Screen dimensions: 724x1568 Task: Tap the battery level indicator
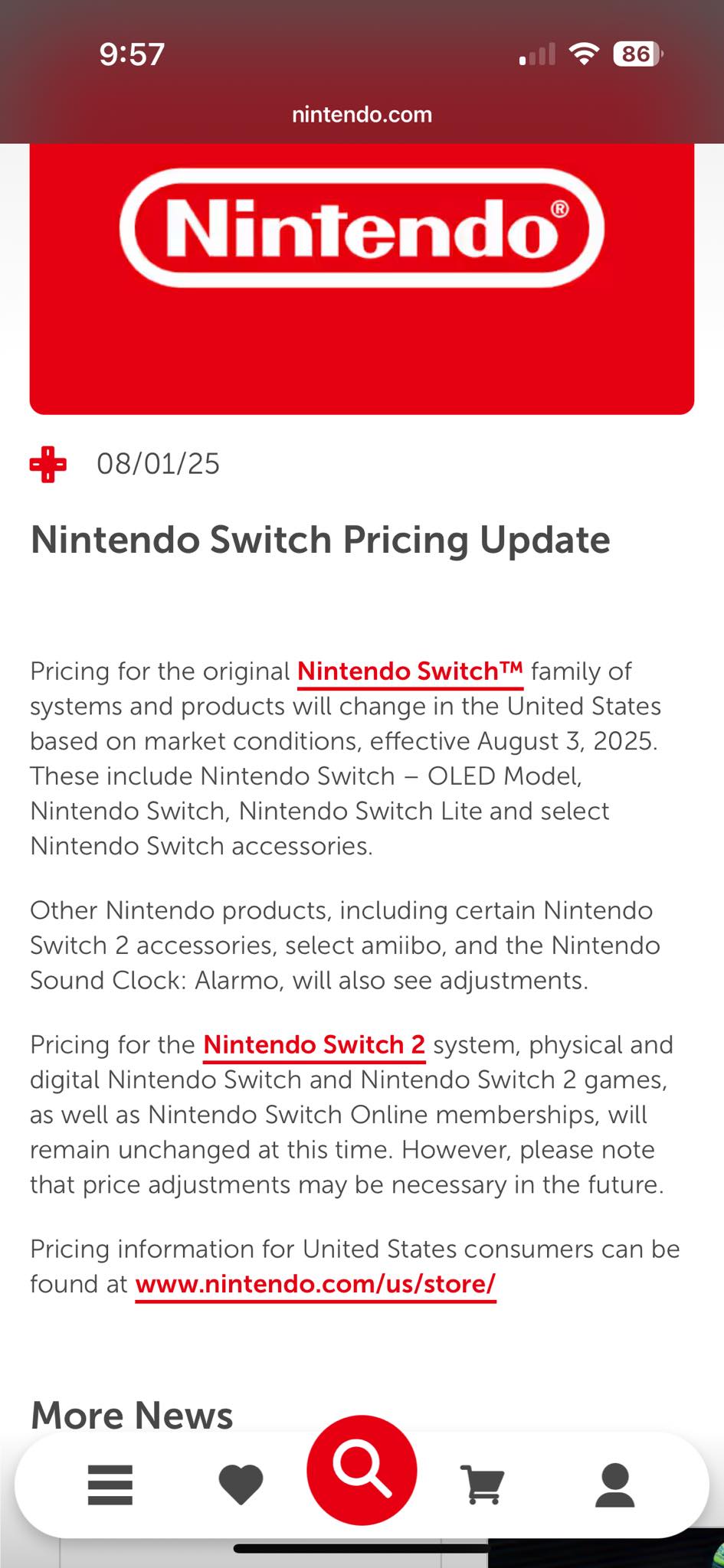[x=637, y=54]
